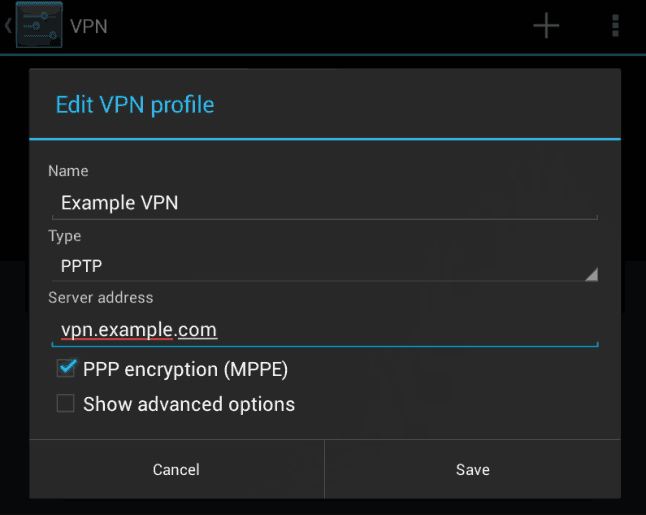646x515 pixels.
Task: Click the 'PPP encryption (MPPE)' label text
Action: pos(185,370)
